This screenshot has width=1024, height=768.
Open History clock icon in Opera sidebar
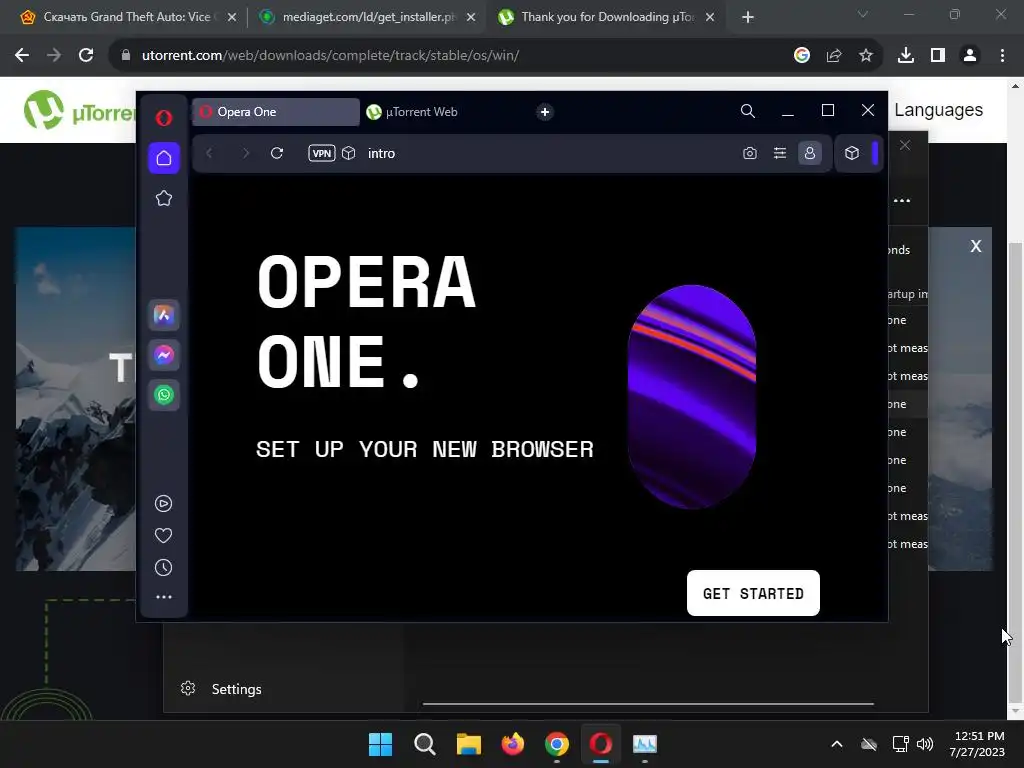(163, 568)
